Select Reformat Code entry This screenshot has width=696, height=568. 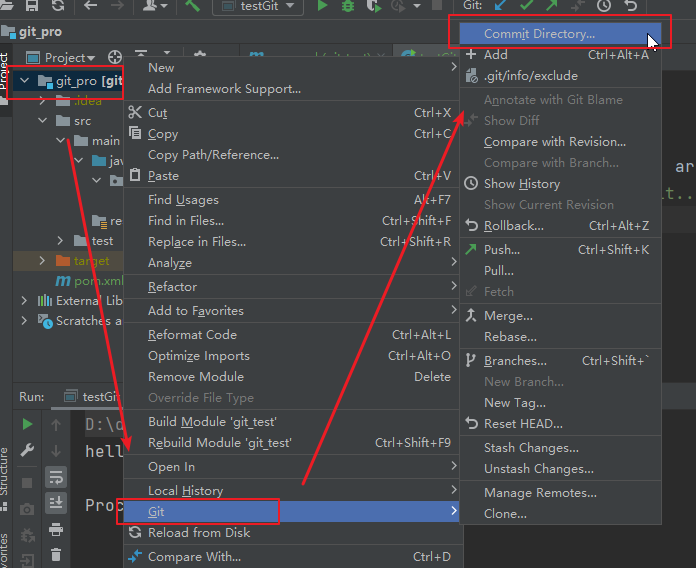pyautogui.click(x=291, y=335)
